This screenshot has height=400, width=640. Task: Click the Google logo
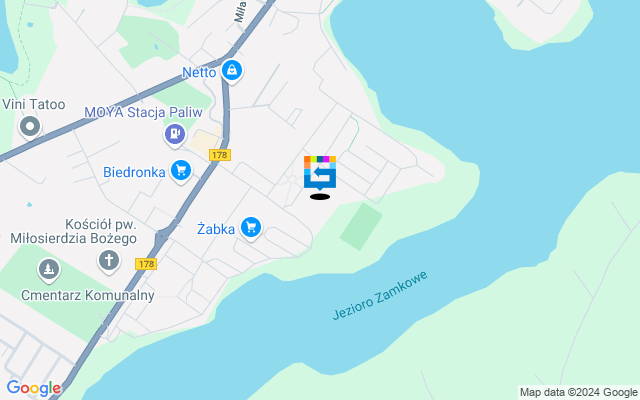(33, 388)
